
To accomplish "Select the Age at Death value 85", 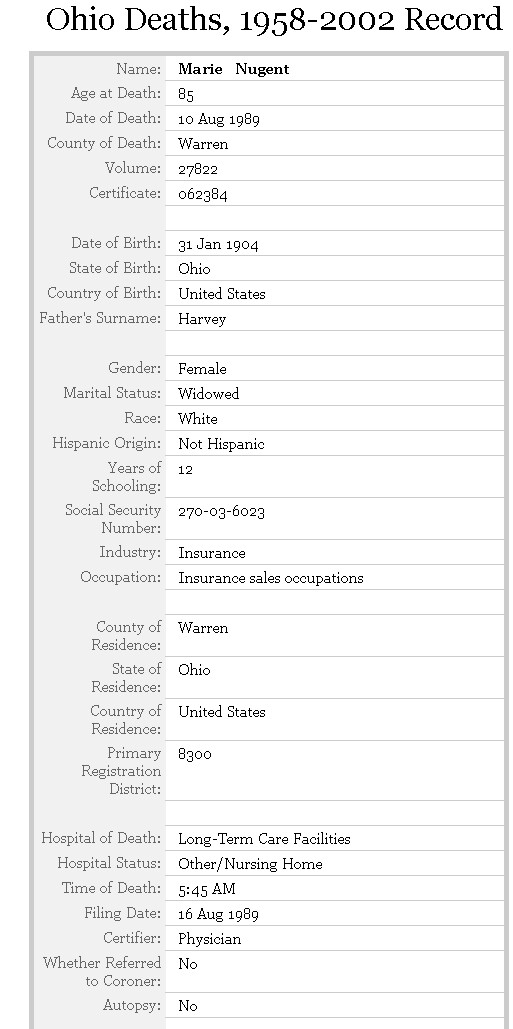I will [186, 94].
